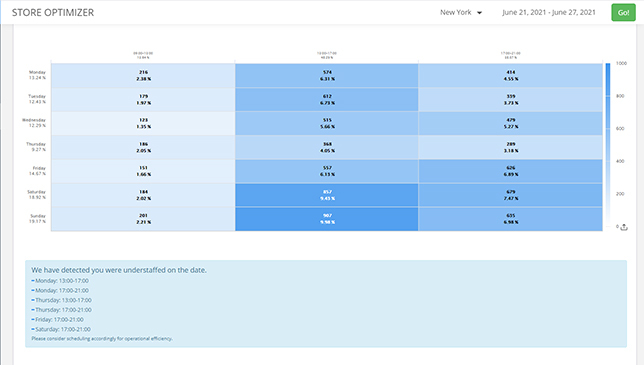Select the Monday 17:00-21:00 heatmap cell

click(511, 76)
